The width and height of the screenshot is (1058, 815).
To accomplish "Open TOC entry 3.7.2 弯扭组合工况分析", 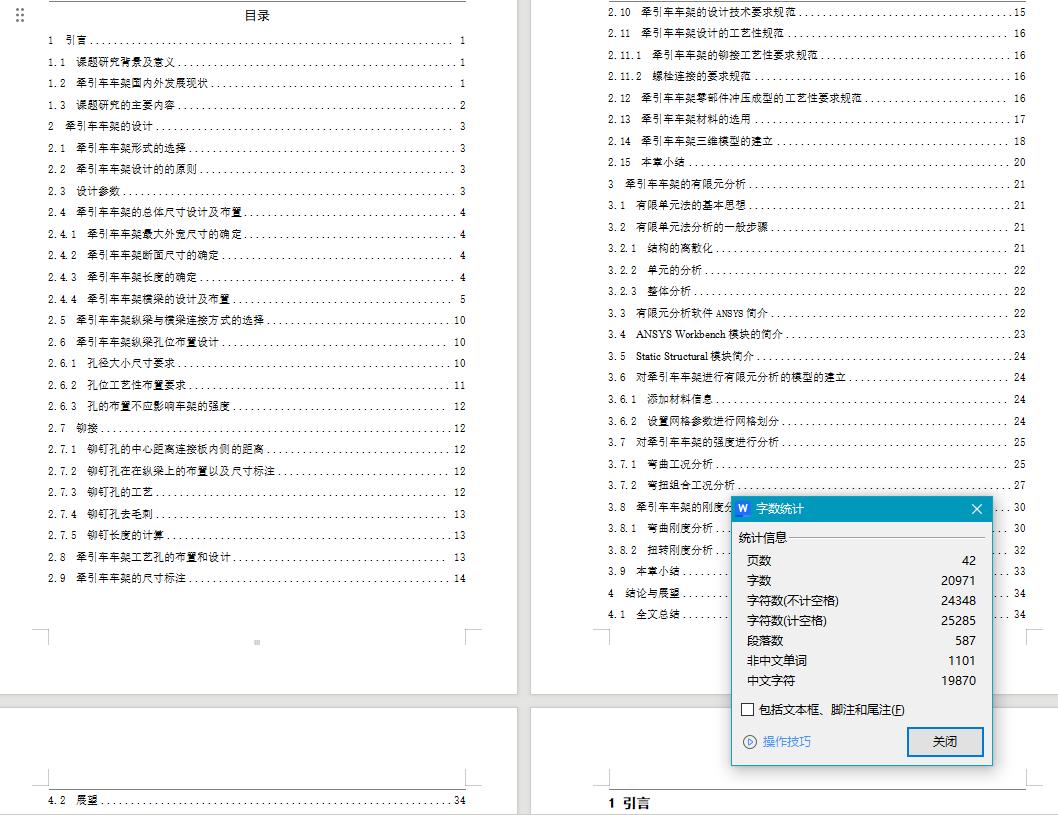I will [816, 485].
